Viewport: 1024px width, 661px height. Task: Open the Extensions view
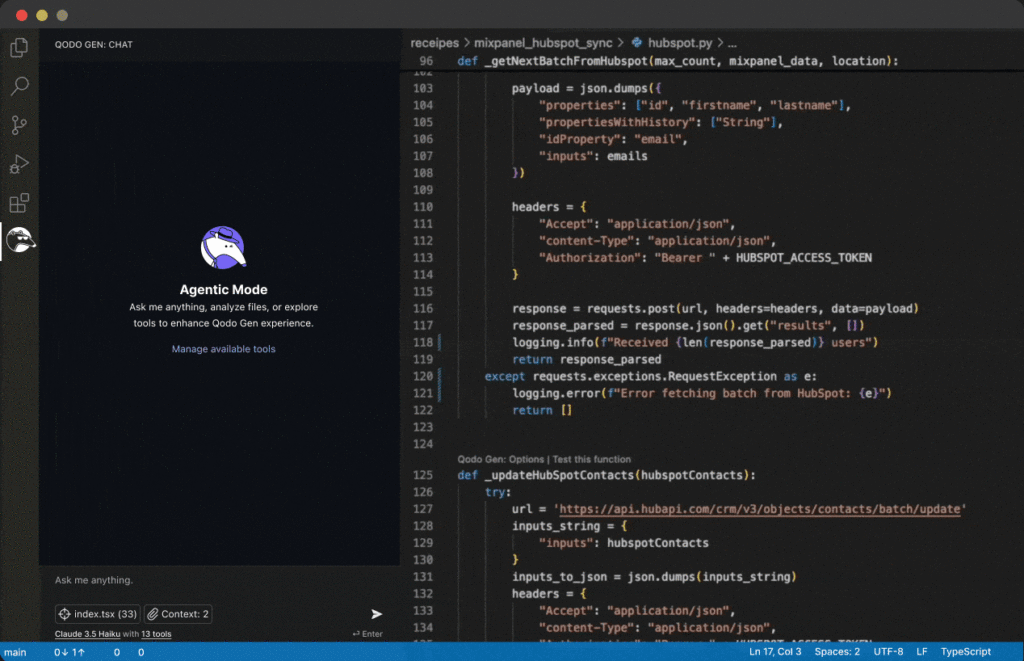pos(18,203)
